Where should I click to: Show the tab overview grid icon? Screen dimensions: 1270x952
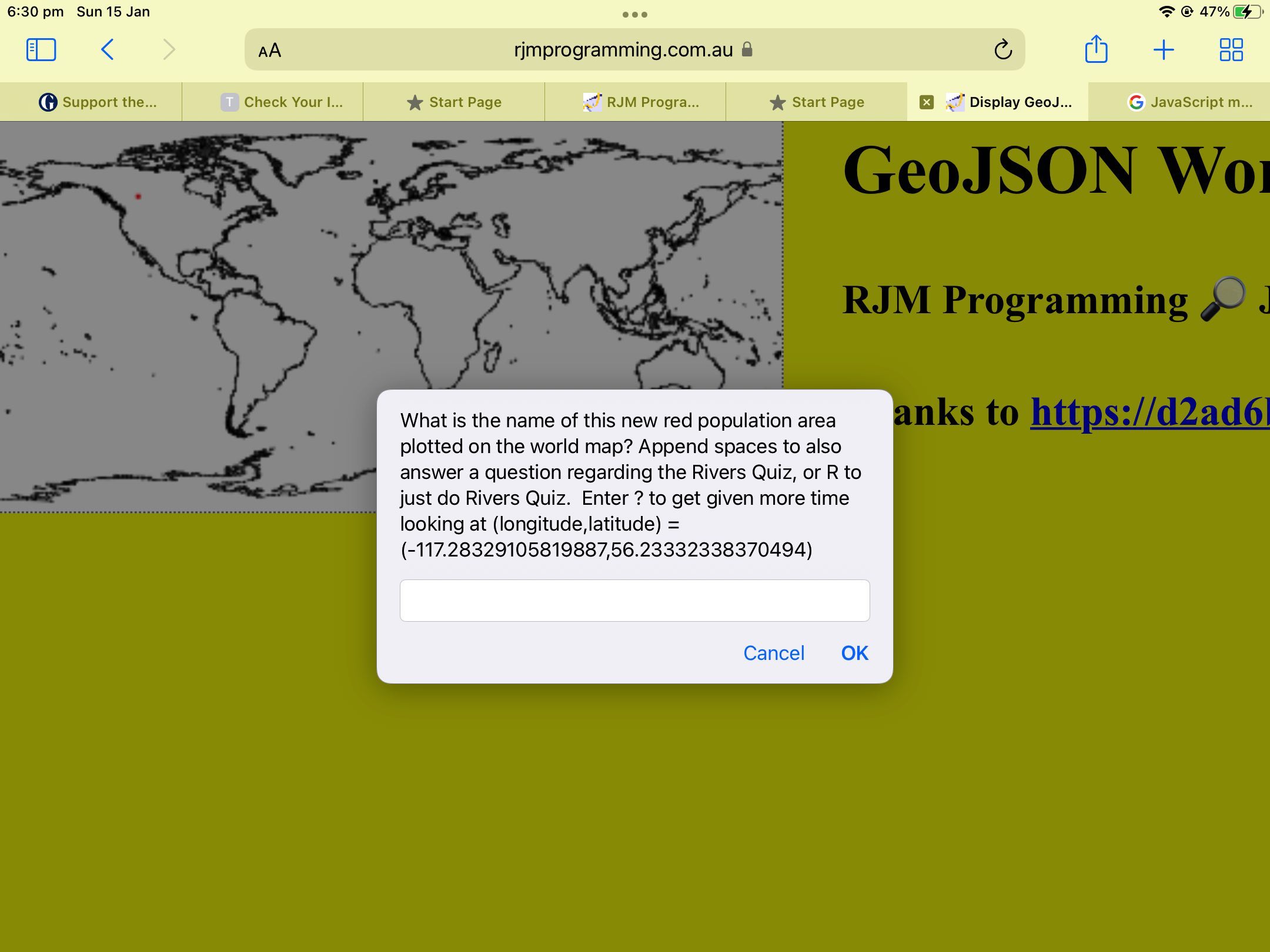pyautogui.click(x=1231, y=50)
